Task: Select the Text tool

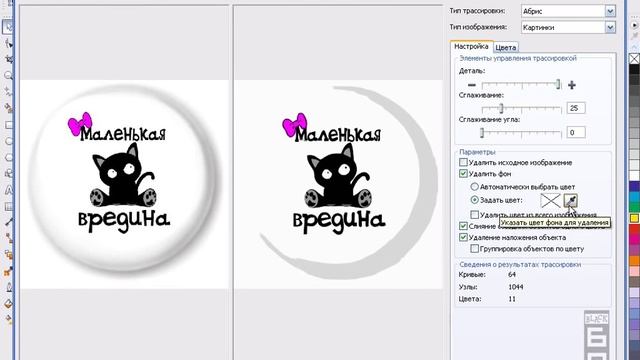Action: coord(8,190)
